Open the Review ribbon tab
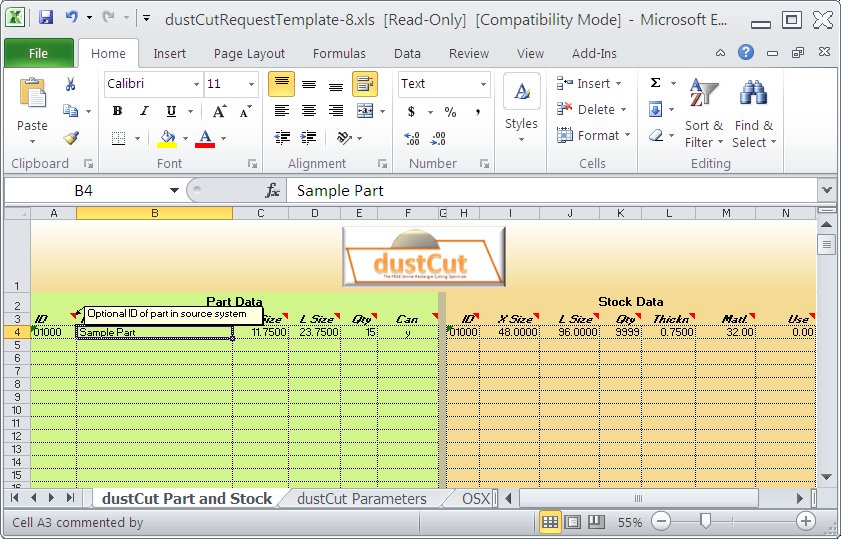 (x=469, y=54)
